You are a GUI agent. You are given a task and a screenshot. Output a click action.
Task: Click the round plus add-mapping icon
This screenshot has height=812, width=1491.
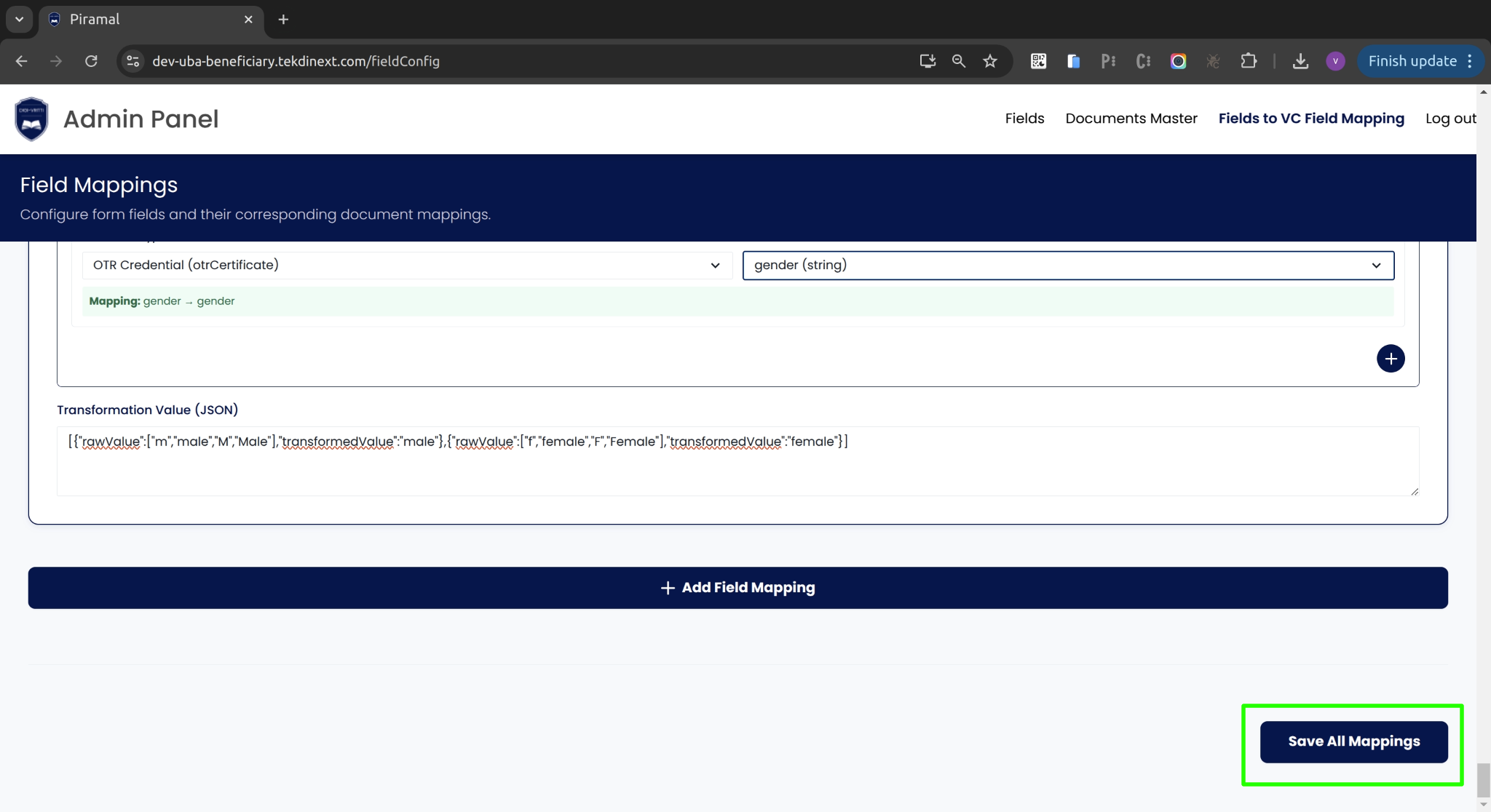click(1391, 359)
